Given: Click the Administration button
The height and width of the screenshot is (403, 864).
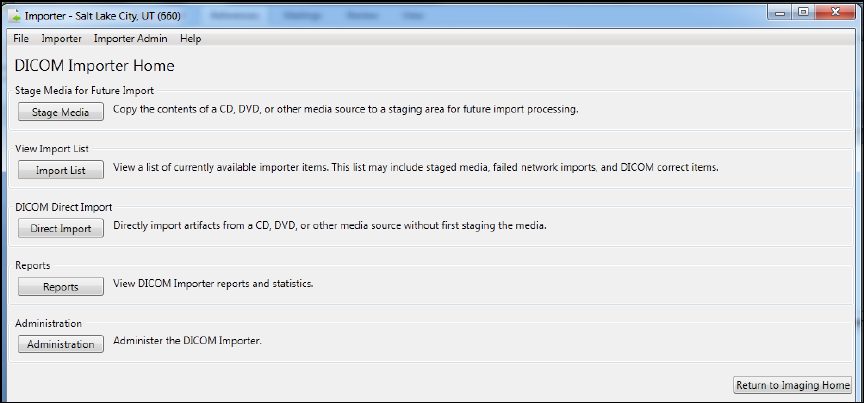Looking at the screenshot, I should [60, 344].
